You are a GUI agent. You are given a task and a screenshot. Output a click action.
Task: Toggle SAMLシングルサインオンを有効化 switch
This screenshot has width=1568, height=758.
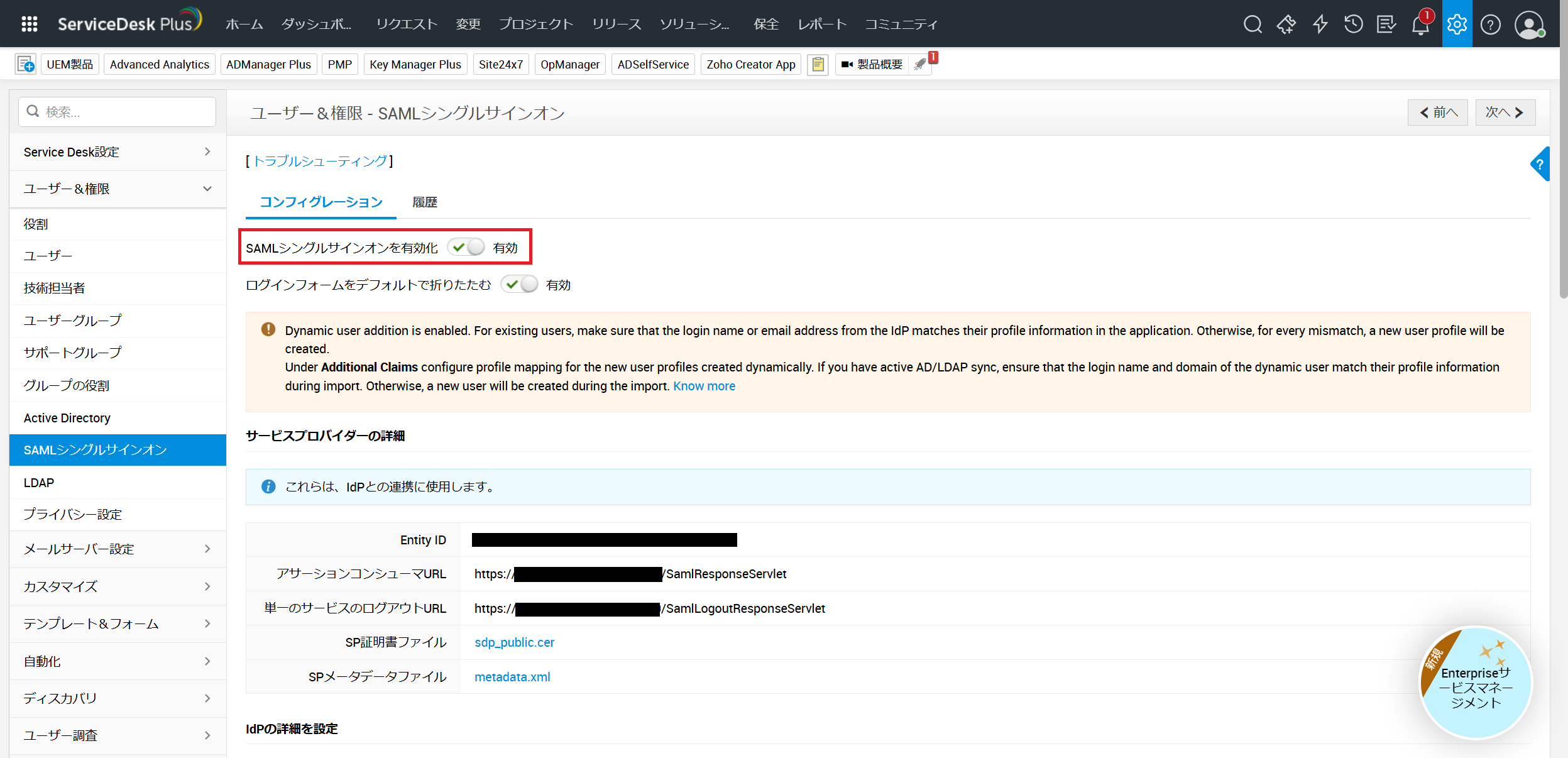(466, 248)
